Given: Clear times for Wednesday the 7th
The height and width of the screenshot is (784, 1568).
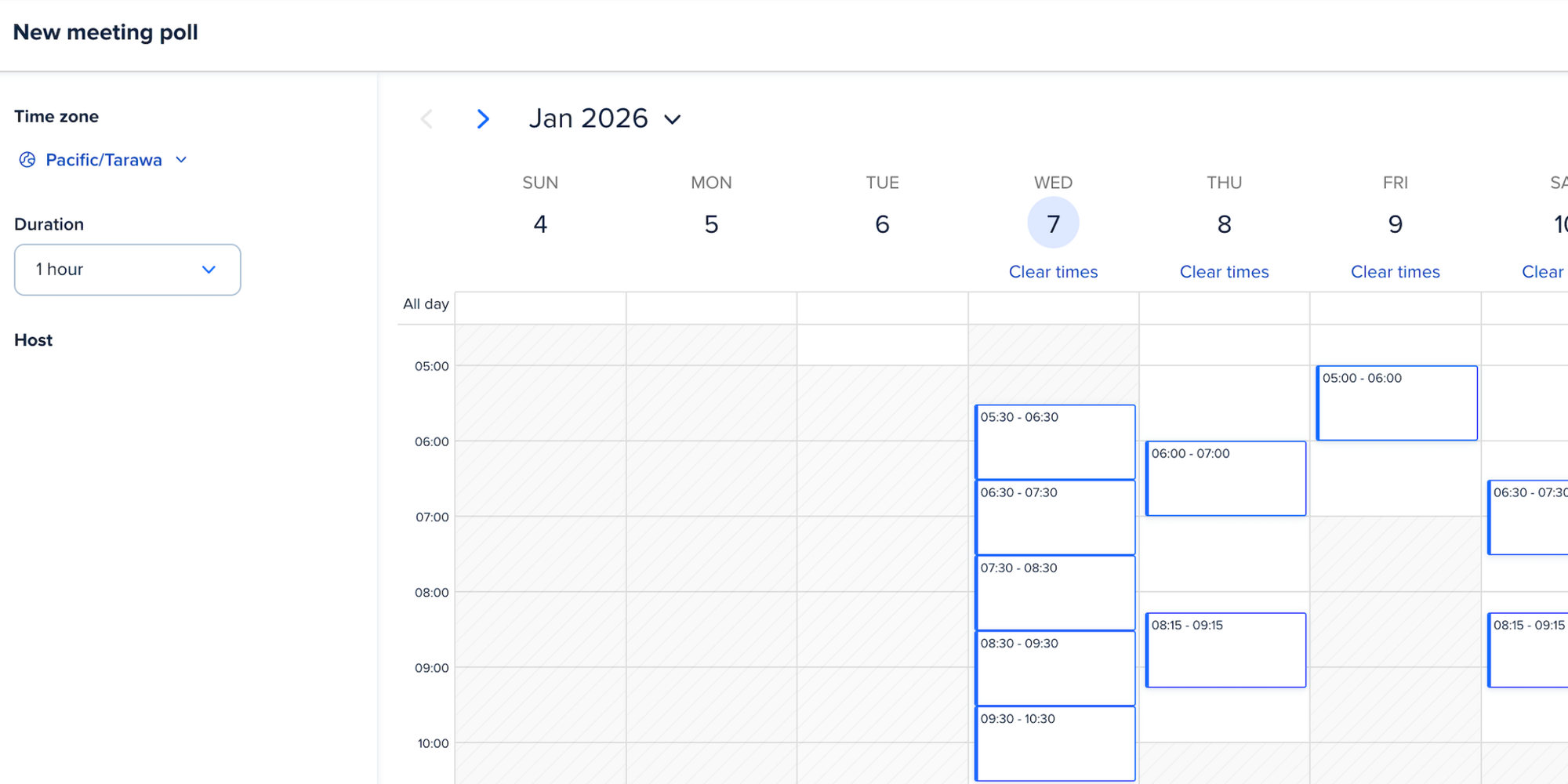Looking at the screenshot, I should click(1053, 271).
